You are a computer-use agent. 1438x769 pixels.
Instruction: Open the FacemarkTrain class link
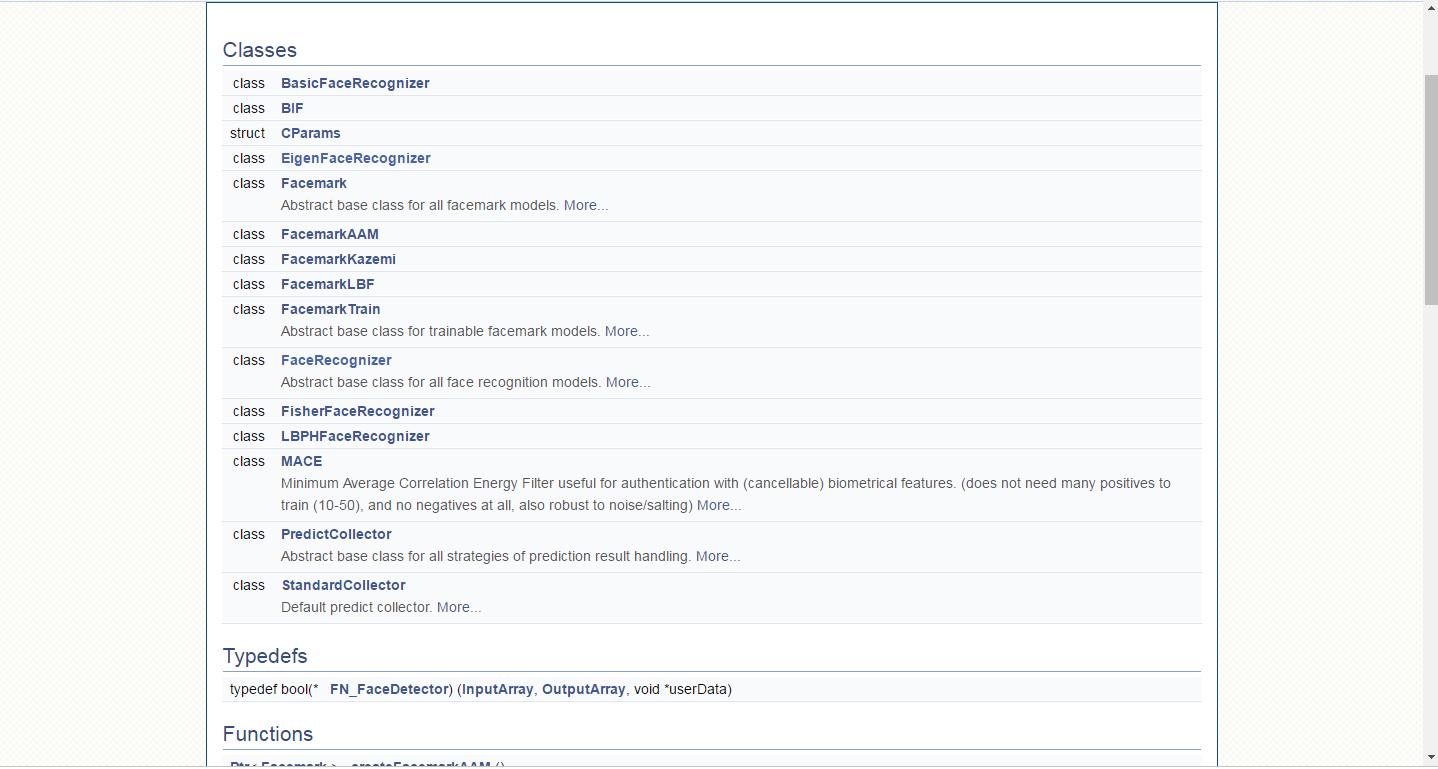point(331,309)
